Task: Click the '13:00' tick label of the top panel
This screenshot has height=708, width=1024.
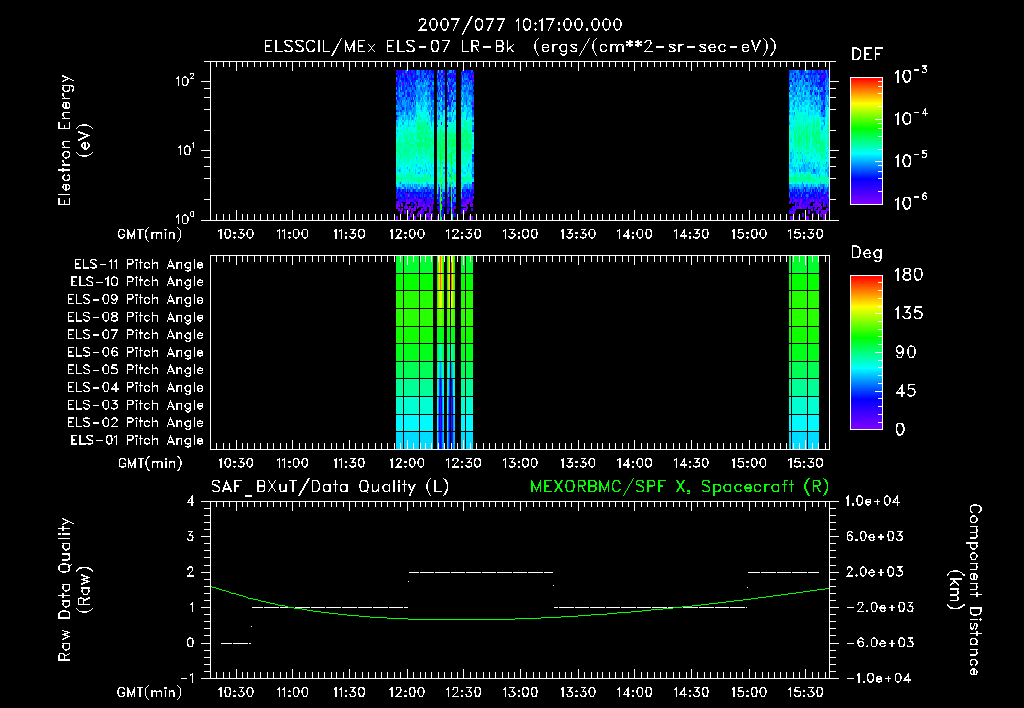Action: 520,234
